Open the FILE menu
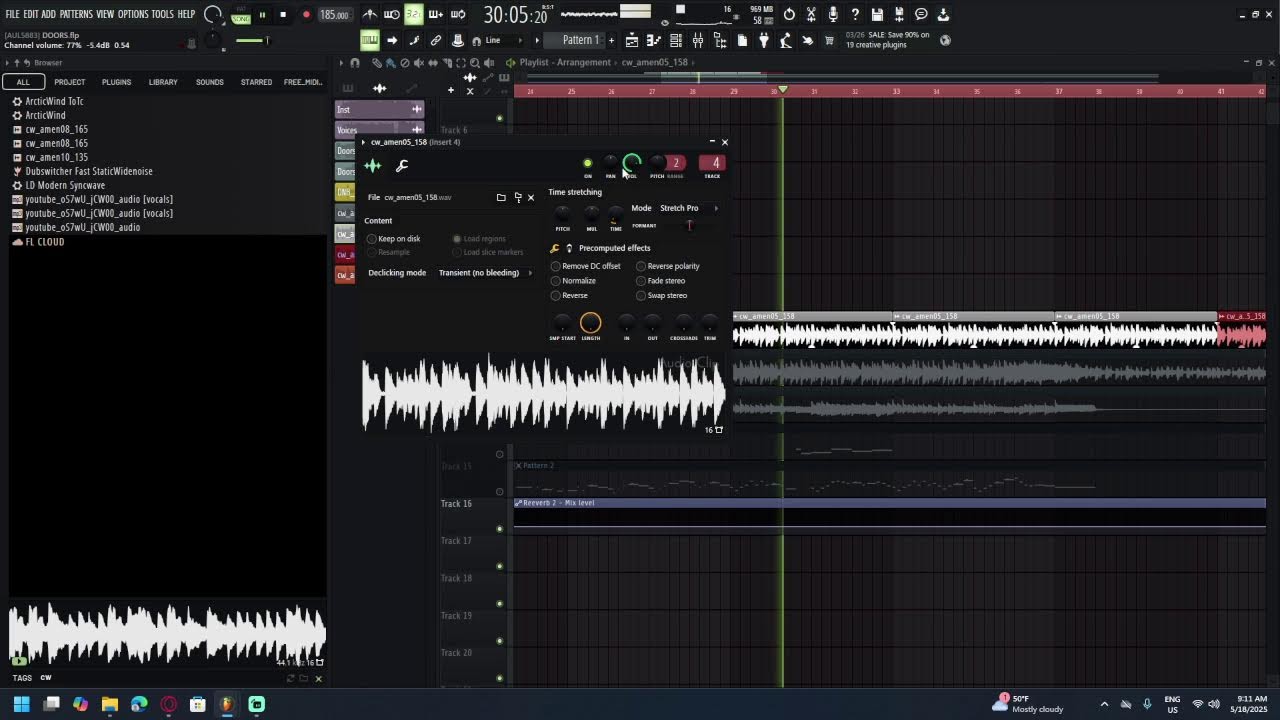The width and height of the screenshot is (1280, 720). [12, 14]
